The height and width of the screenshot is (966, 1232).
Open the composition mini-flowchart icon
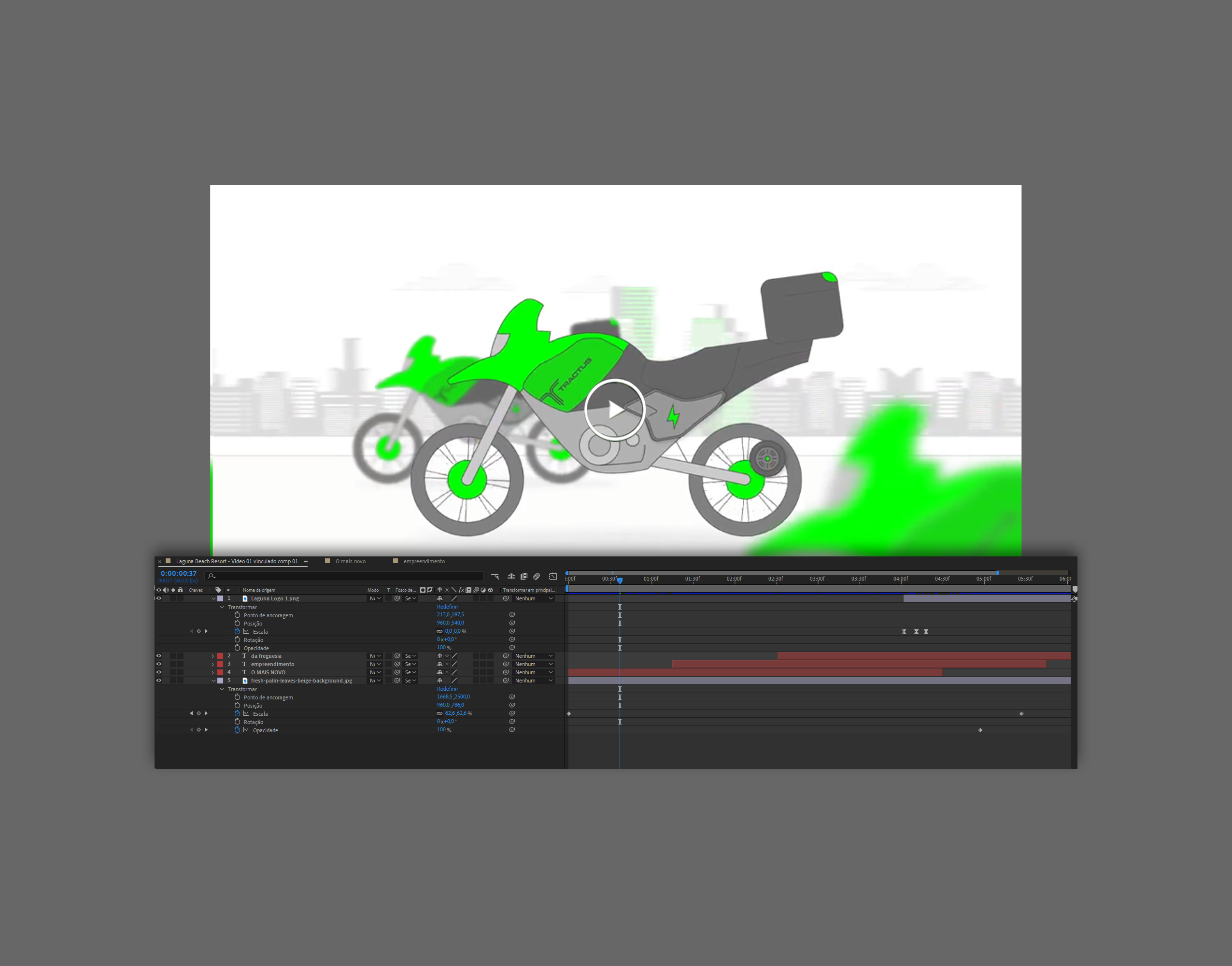[496, 576]
